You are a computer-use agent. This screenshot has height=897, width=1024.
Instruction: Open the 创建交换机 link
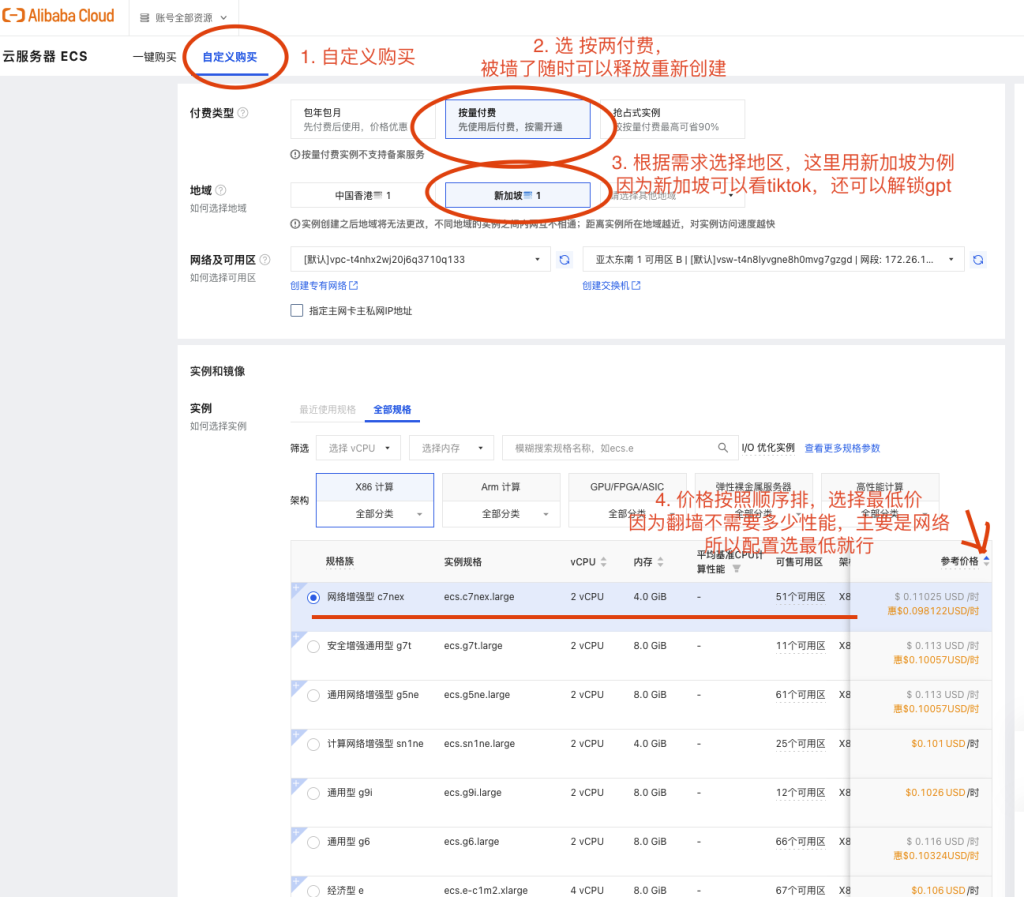click(x=611, y=285)
